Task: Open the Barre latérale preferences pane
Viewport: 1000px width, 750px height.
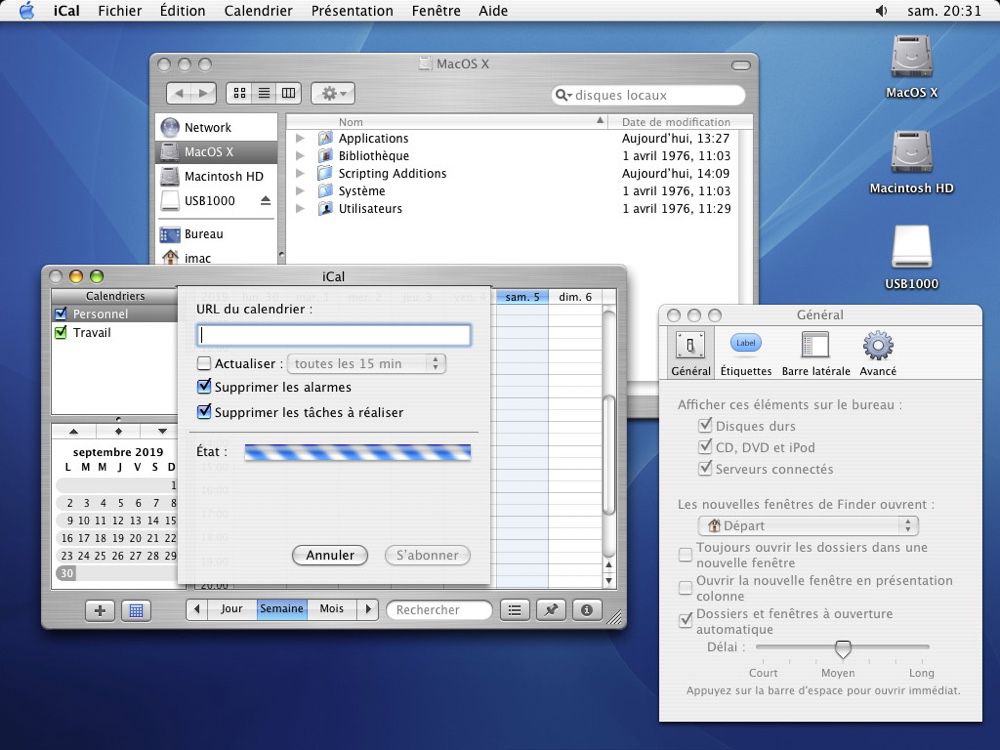Action: click(816, 353)
